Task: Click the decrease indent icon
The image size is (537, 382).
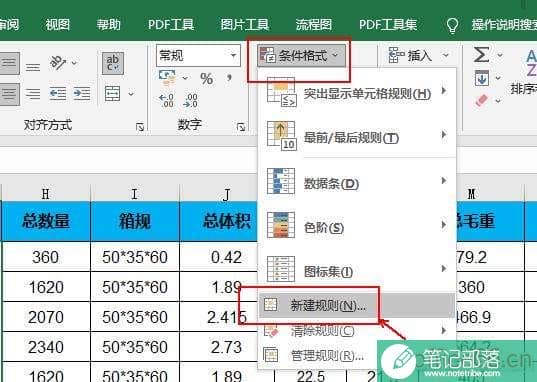Action: point(58,93)
